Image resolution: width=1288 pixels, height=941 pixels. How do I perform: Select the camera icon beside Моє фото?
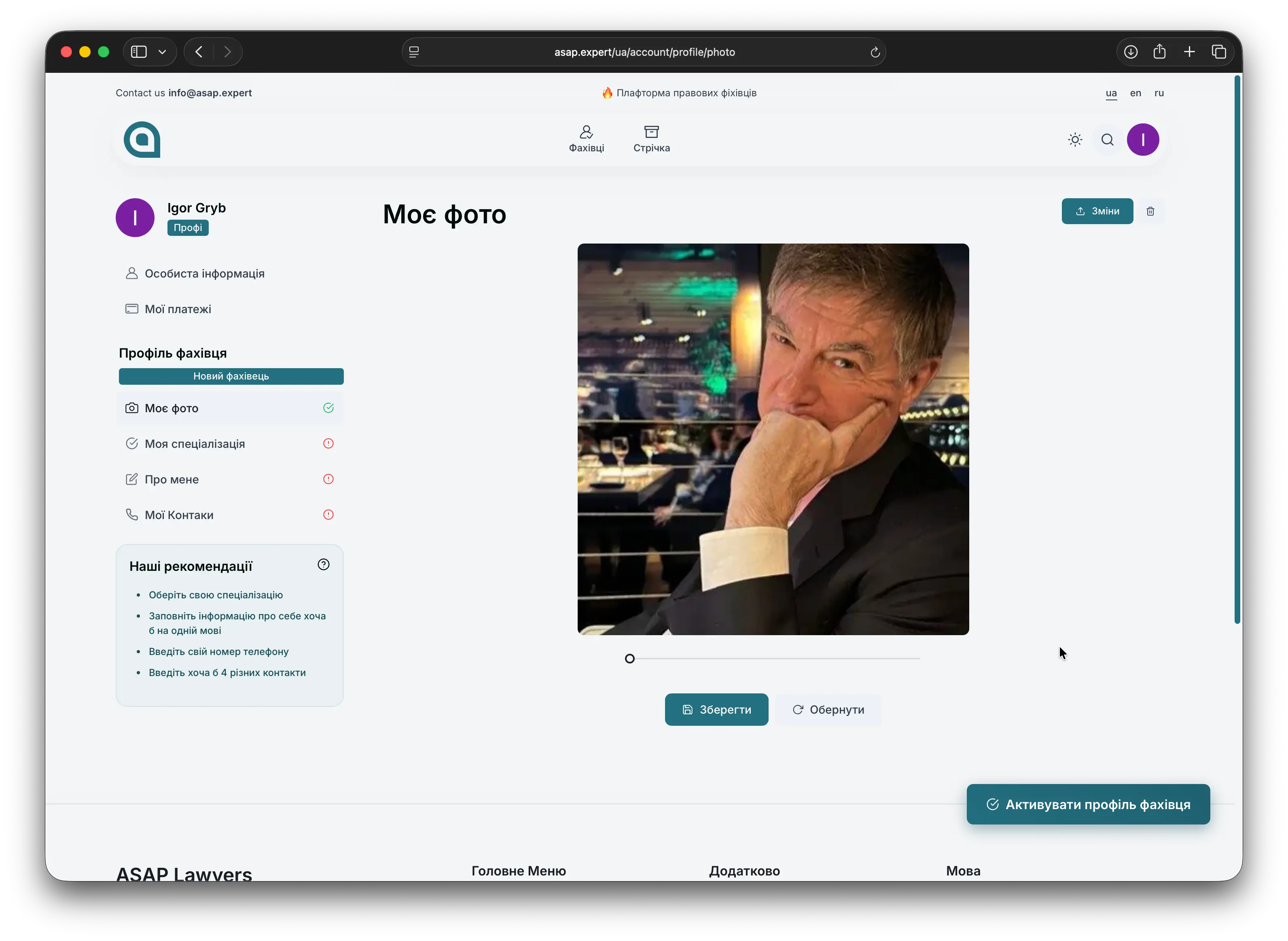[x=131, y=408]
